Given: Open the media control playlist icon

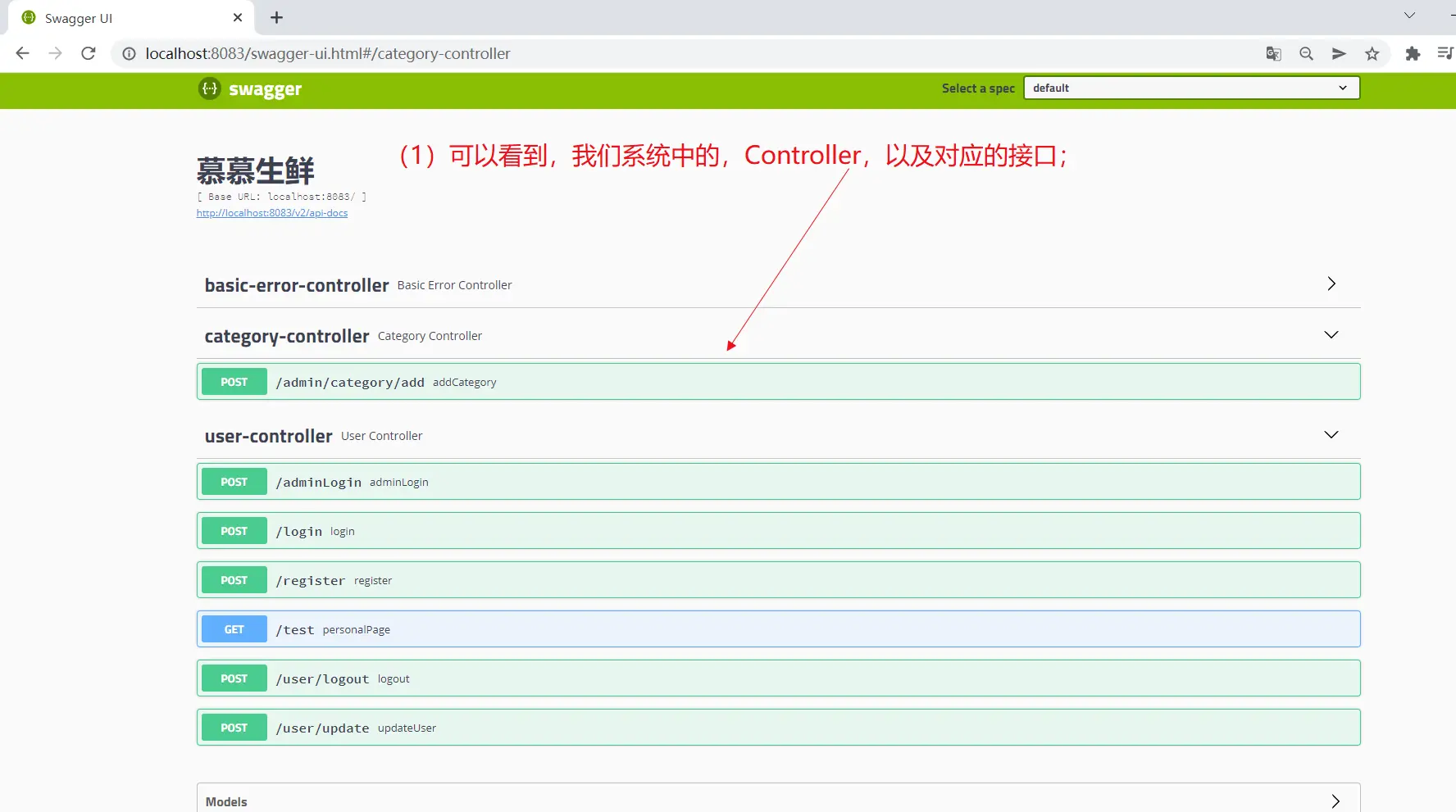Looking at the screenshot, I should (1445, 53).
